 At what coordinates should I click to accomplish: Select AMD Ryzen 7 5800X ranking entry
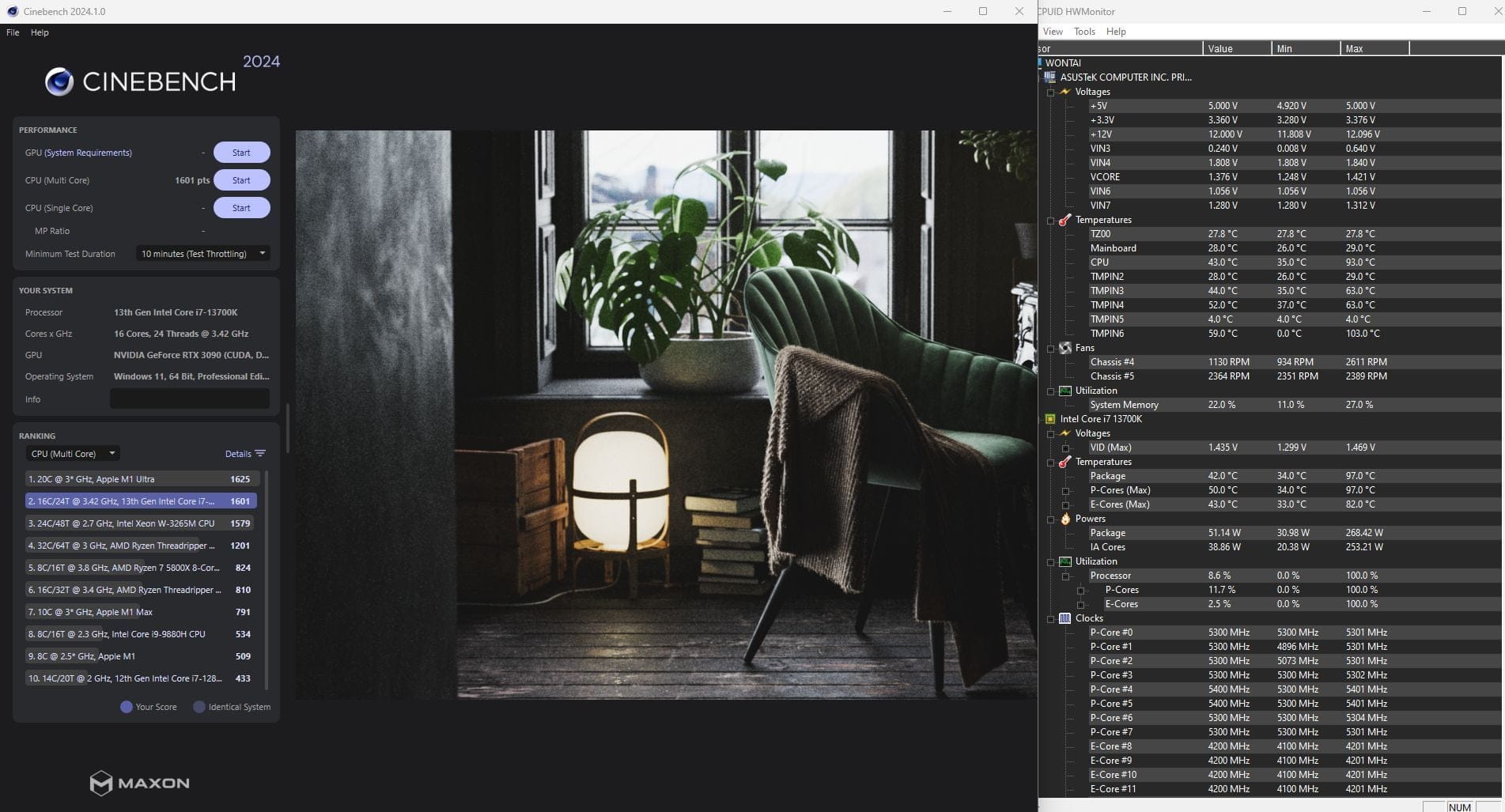(141, 568)
